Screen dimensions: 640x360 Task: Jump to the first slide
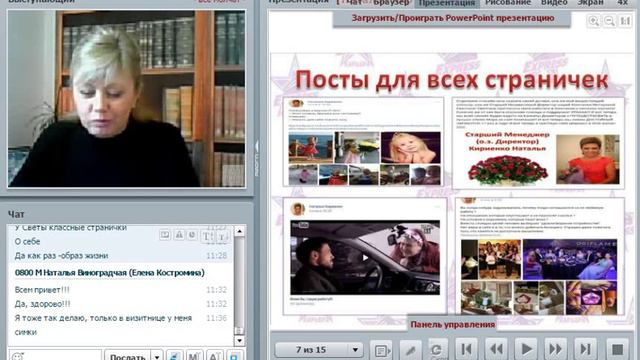(466, 349)
